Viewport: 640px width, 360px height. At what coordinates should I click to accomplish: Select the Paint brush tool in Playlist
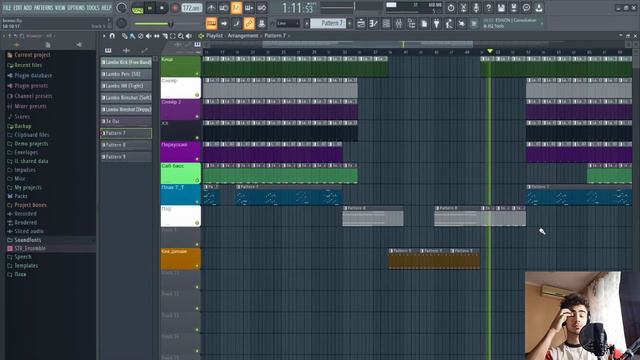133,36
